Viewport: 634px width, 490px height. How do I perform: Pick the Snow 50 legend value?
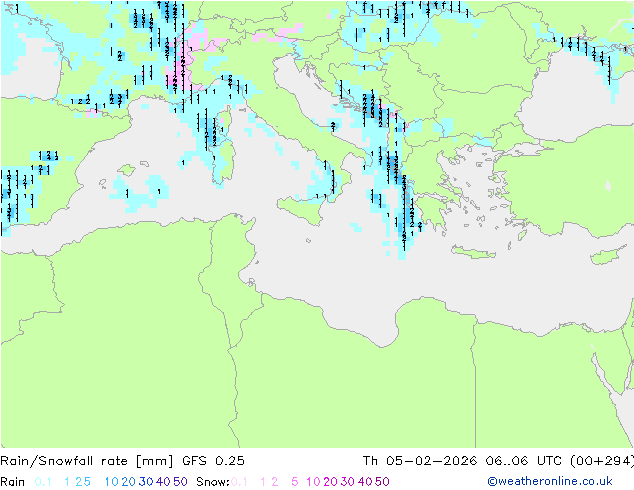[382, 482]
